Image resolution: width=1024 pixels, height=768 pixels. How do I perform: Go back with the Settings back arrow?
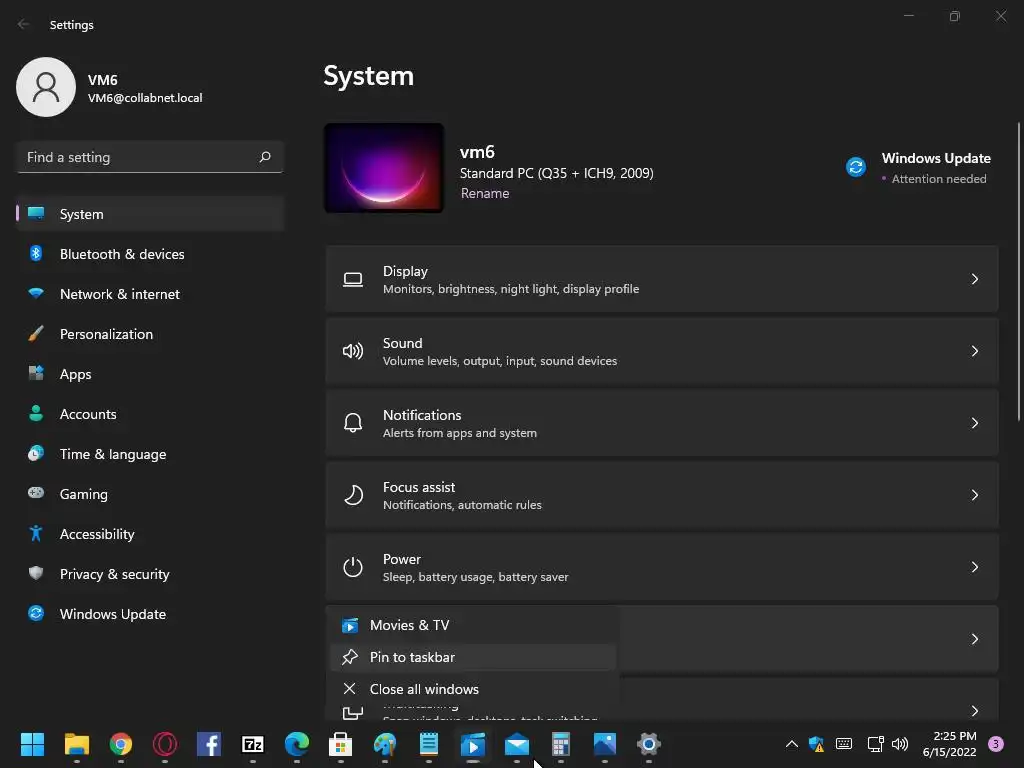click(24, 24)
